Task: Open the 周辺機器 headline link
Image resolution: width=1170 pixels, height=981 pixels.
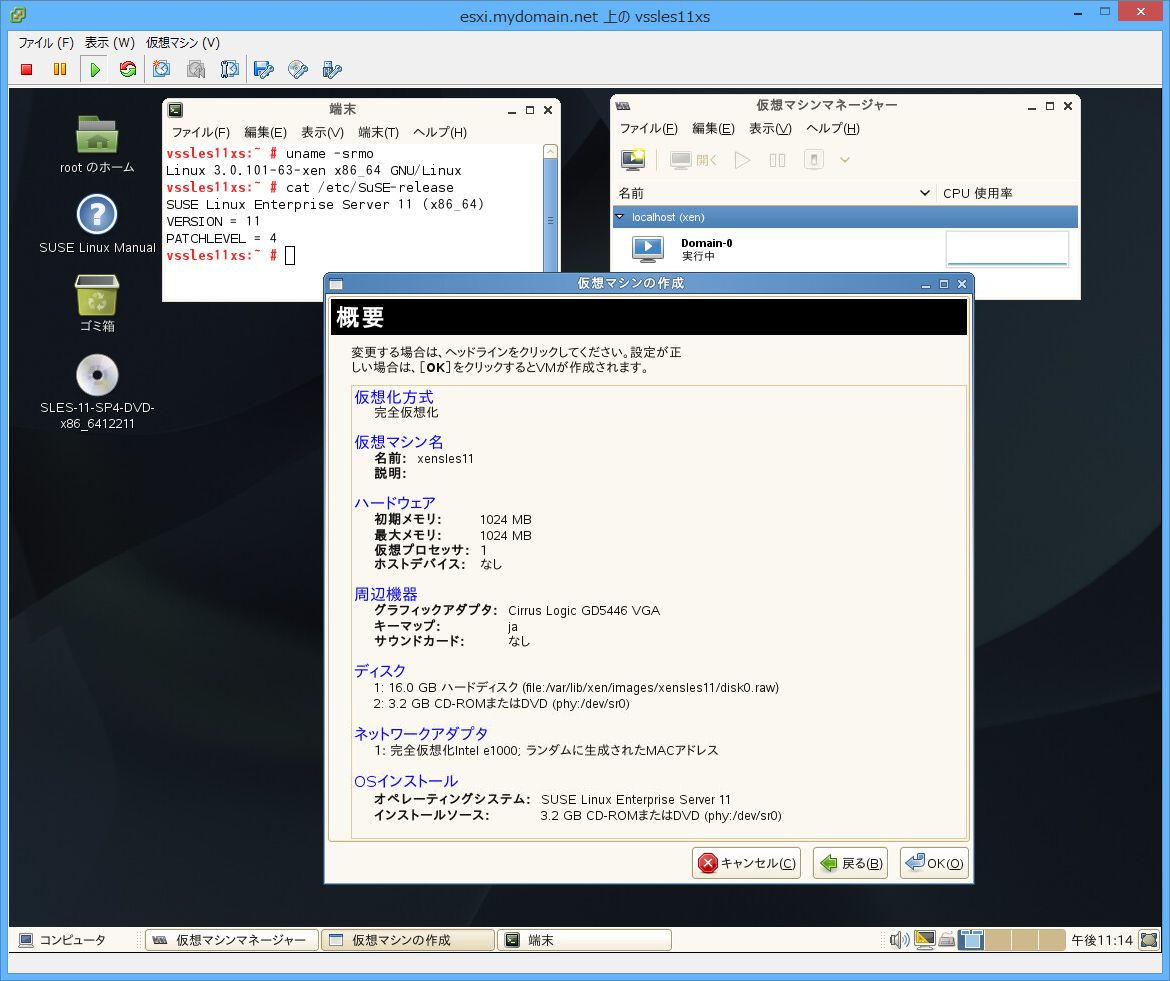Action: click(386, 594)
